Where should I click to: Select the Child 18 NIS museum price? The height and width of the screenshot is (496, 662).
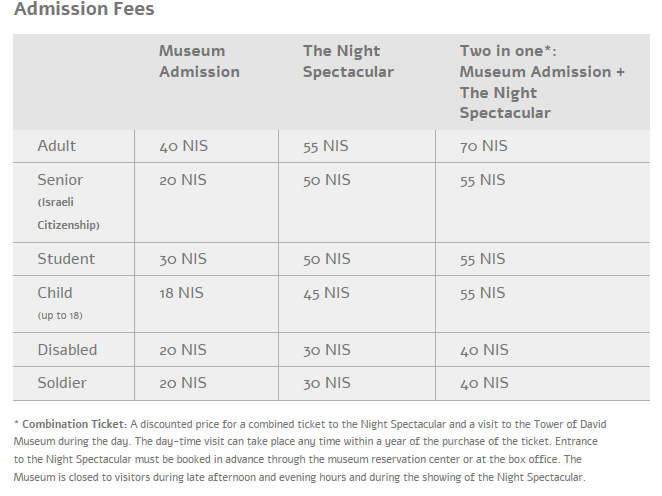tap(182, 293)
